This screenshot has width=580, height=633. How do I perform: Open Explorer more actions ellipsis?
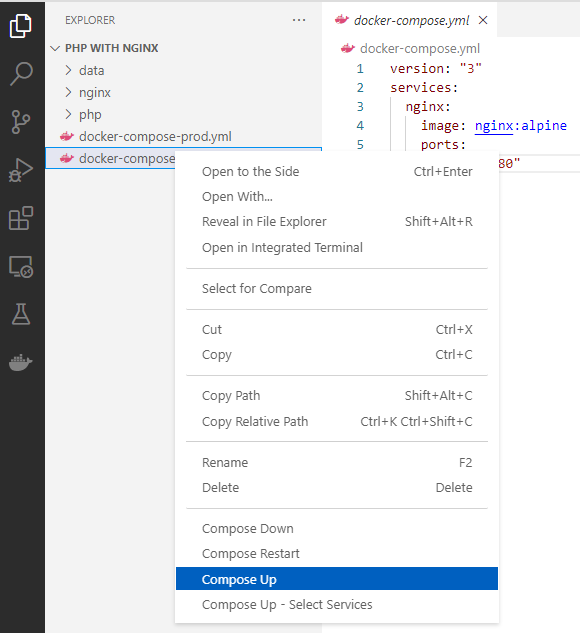[x=299, y=20]
